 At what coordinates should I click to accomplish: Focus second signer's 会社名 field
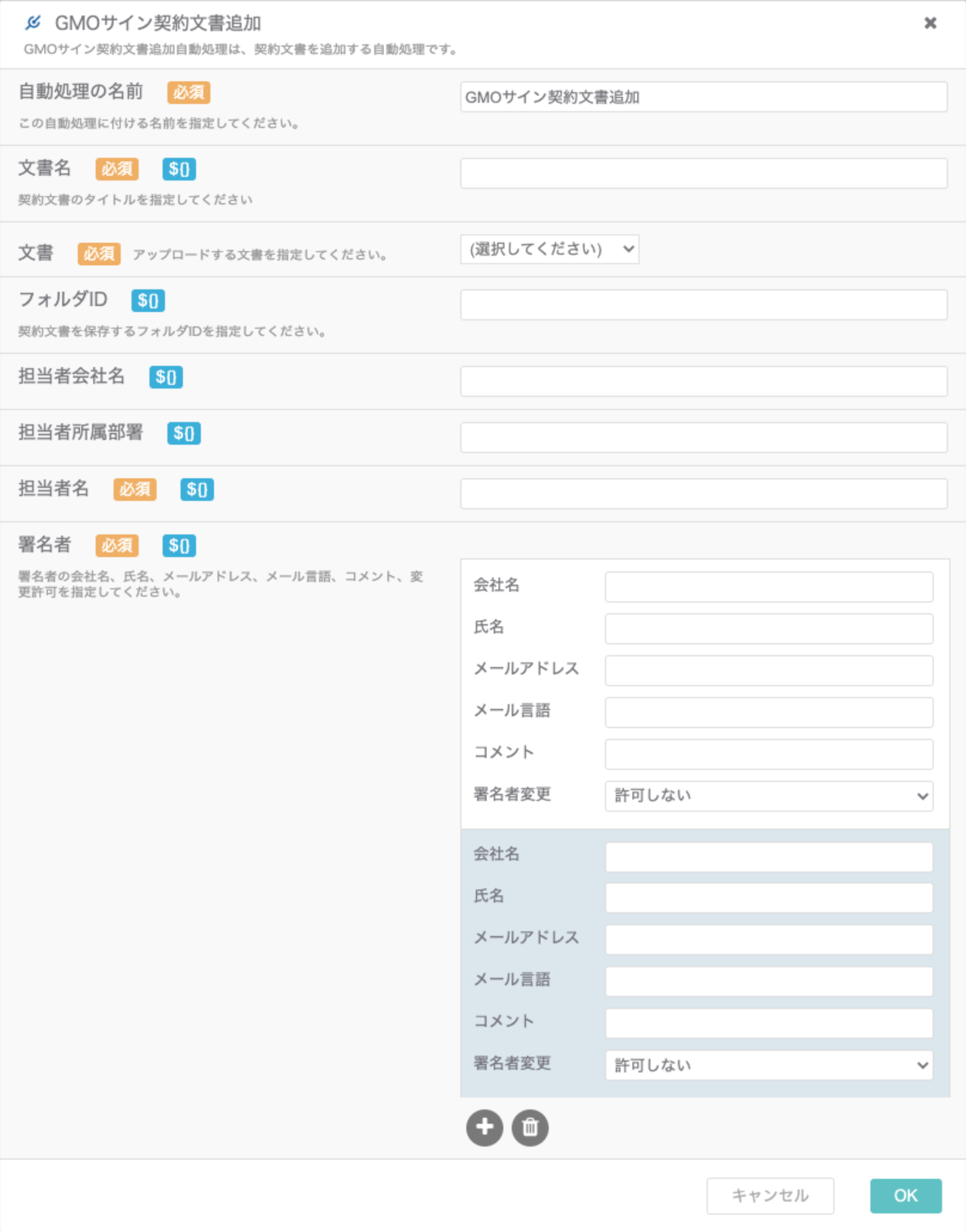pyautogui.click(x=769, y=857)
